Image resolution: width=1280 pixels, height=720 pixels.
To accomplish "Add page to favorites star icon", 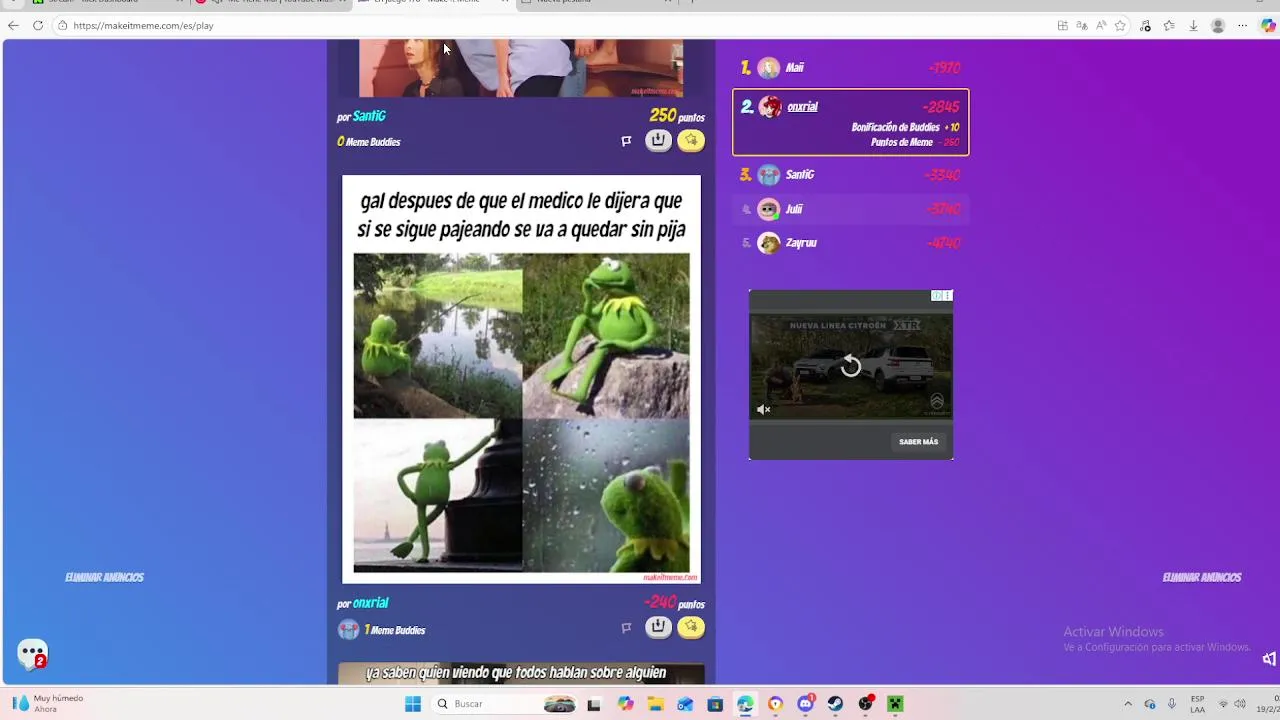I will (x=1120, y=26).
